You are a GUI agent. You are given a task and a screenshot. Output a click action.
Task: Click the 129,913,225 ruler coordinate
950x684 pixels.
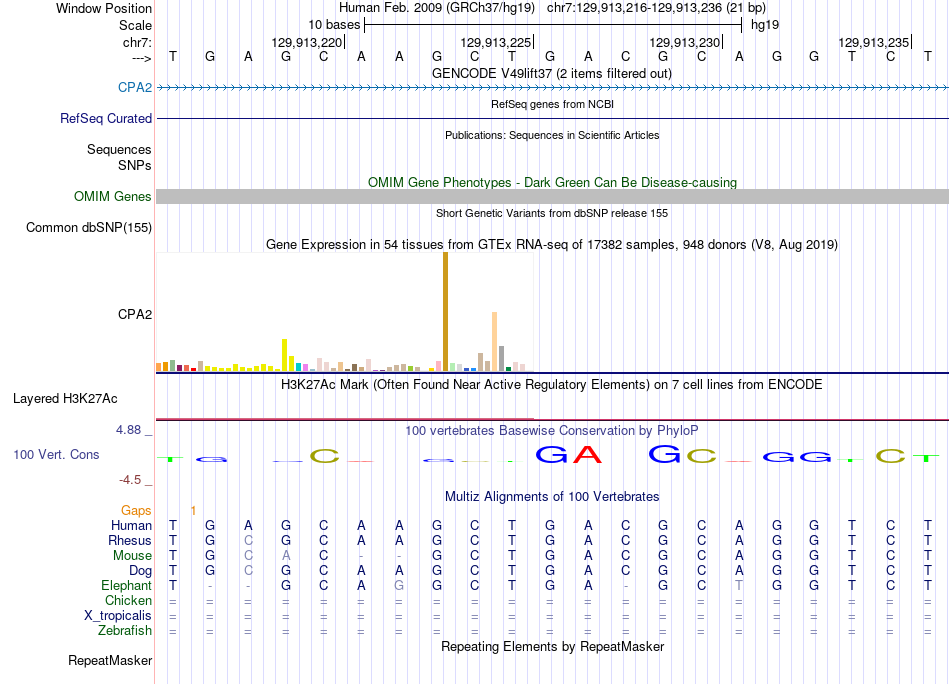pyautogui.click(x=496, y=42)
